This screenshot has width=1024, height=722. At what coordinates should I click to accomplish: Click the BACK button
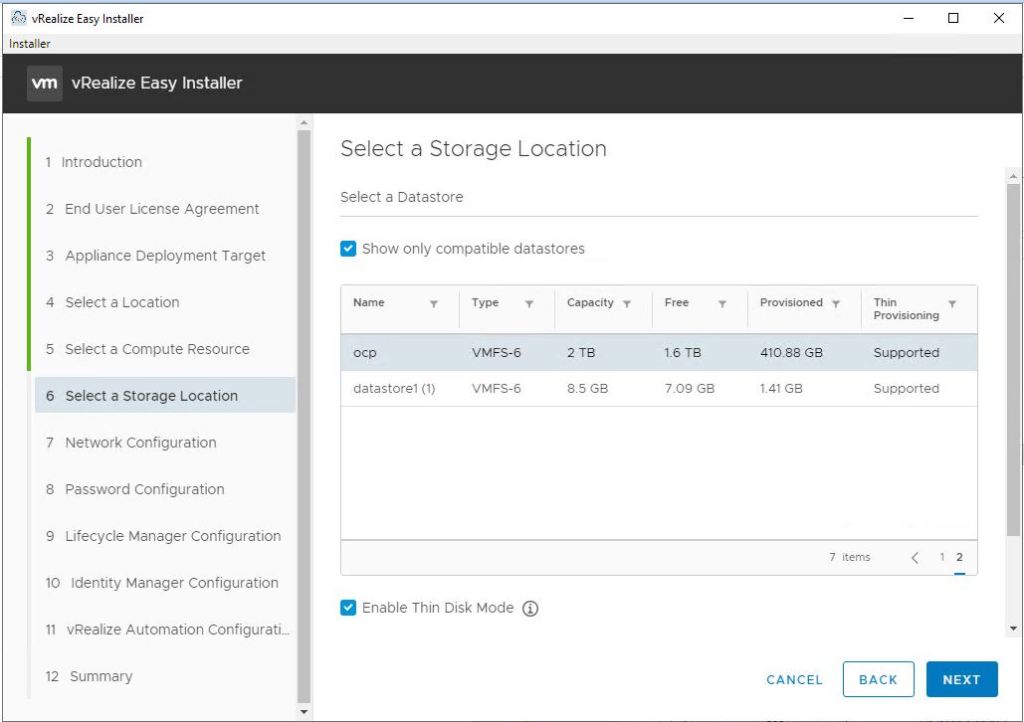coord(877,680)
